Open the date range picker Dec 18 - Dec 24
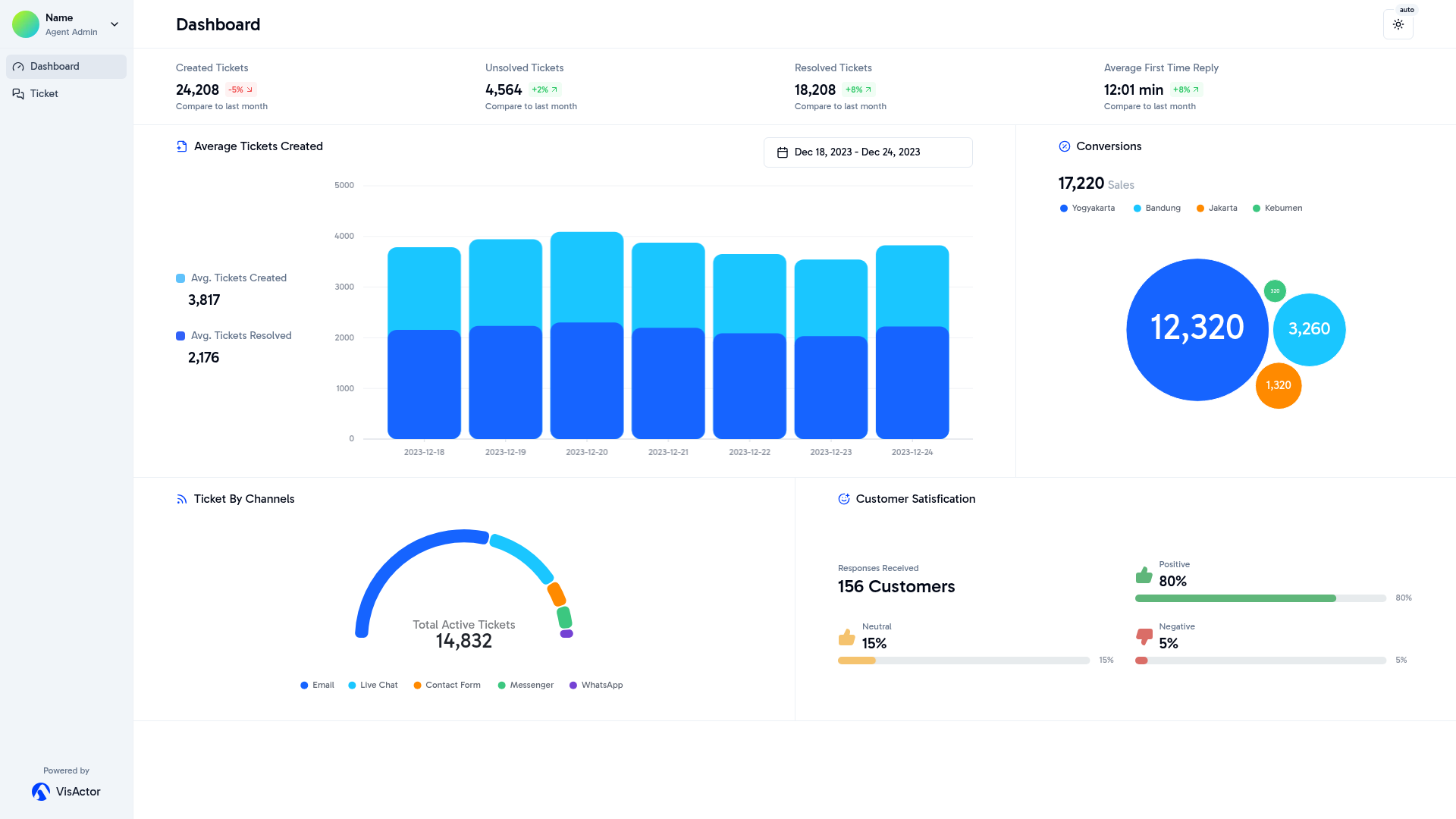This screenshot has width=1456, height=819. tap(868, 152)
